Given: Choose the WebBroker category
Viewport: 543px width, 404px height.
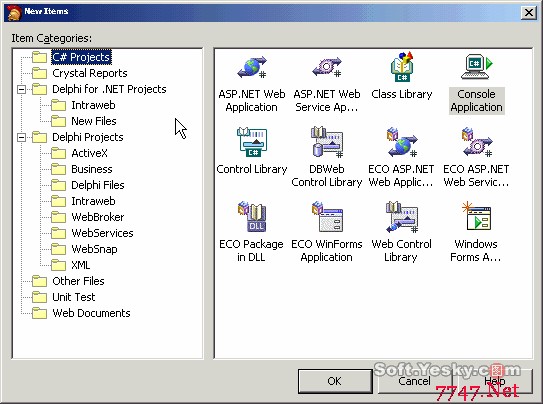Looking at the screenshot, I should click(x=98, y=217).
